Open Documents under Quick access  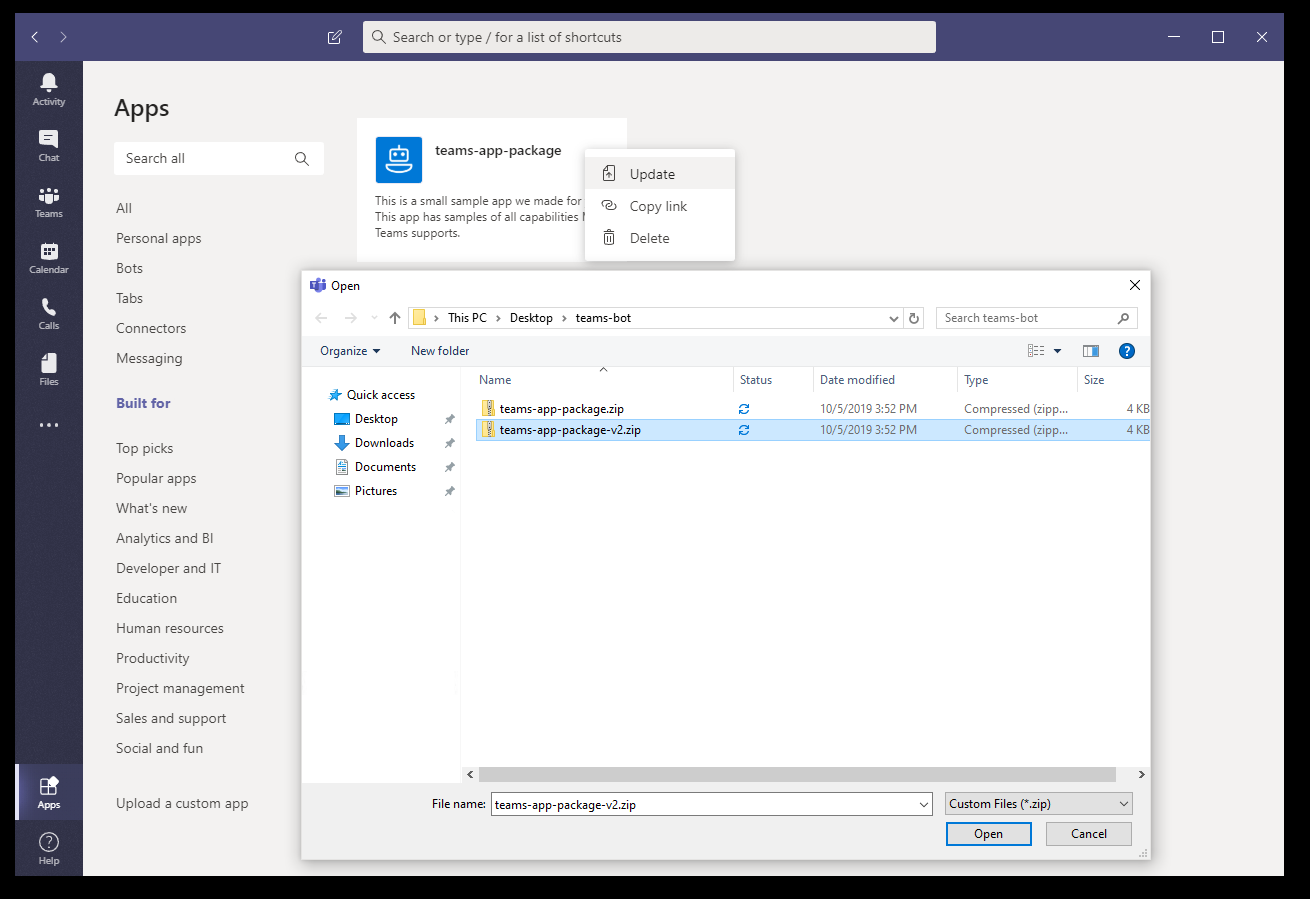pyautogui.click(x=385, y=467)
